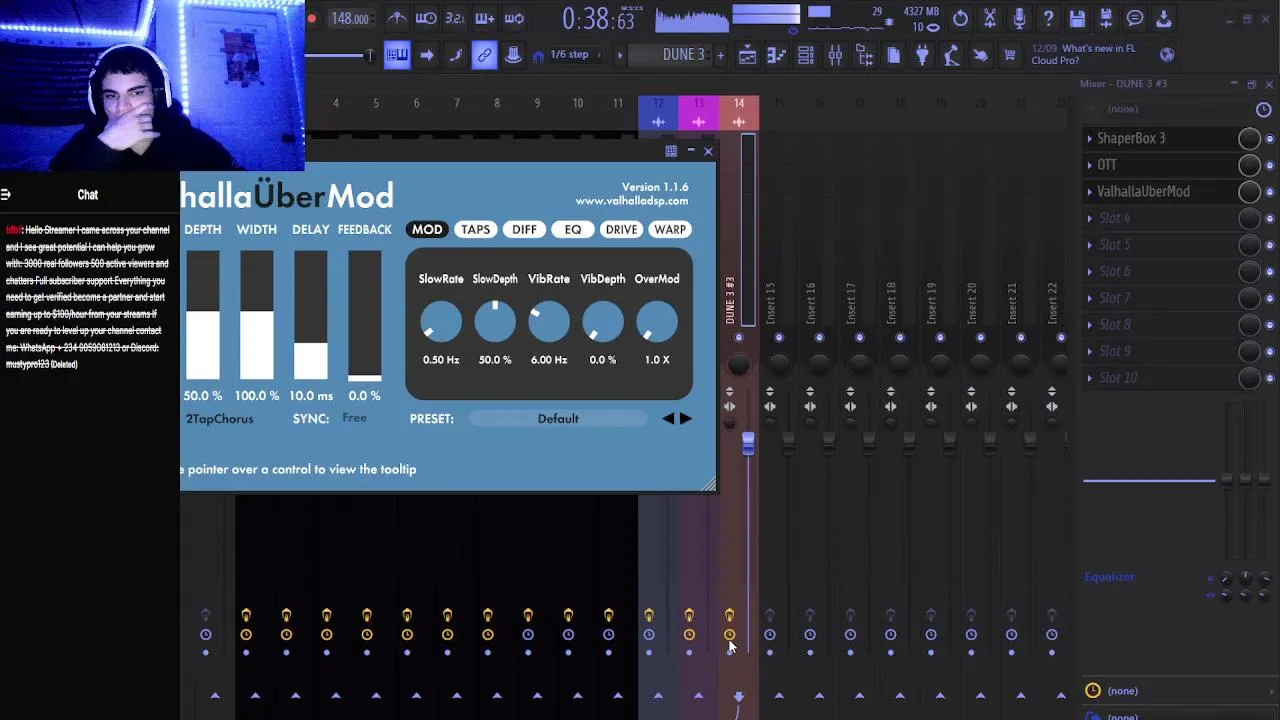This screenshot has width=1280, height=720.
Task: Open the project info speech bubble icon
Action: point(1135,18)
